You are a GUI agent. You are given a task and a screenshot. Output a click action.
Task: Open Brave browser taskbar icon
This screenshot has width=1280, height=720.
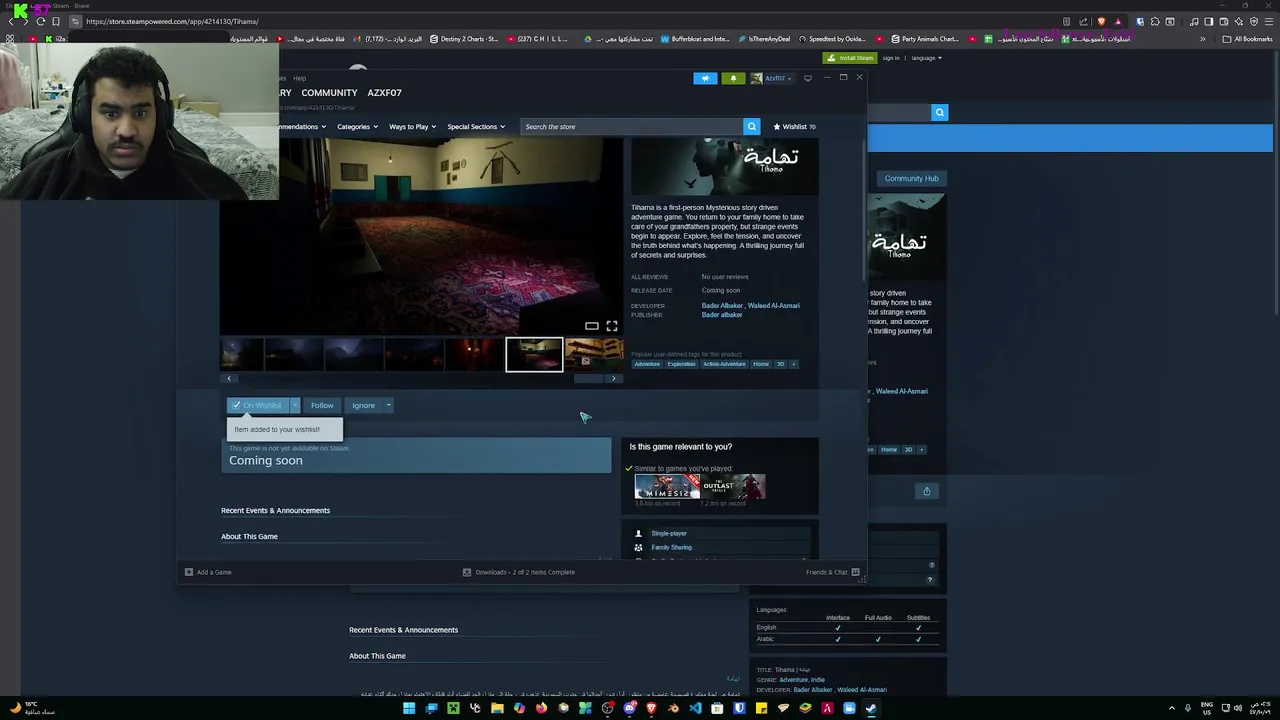click(x=651, y=708)
